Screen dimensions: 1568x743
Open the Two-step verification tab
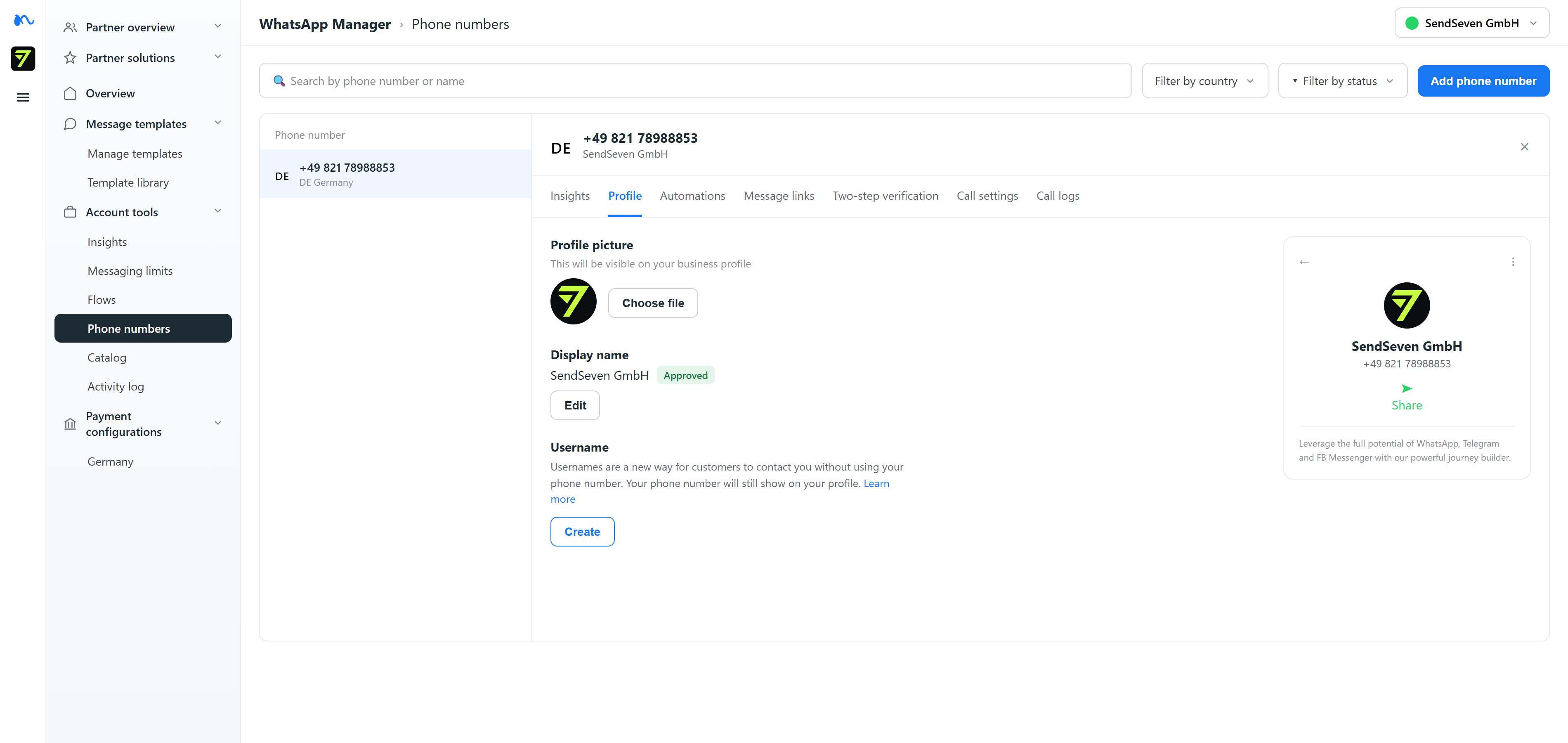click(x=885, y=196)
